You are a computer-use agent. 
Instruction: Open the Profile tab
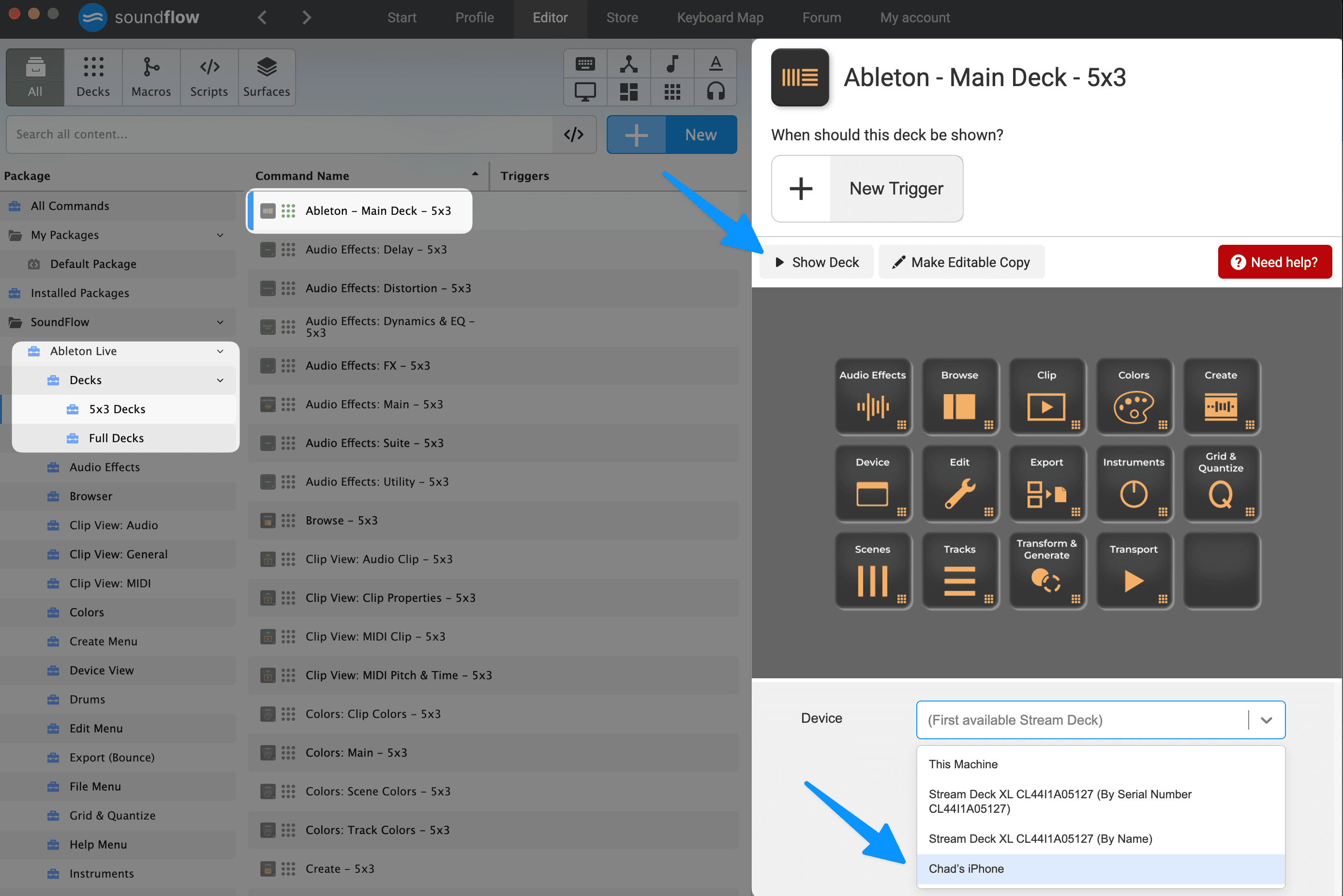point(475,18)
